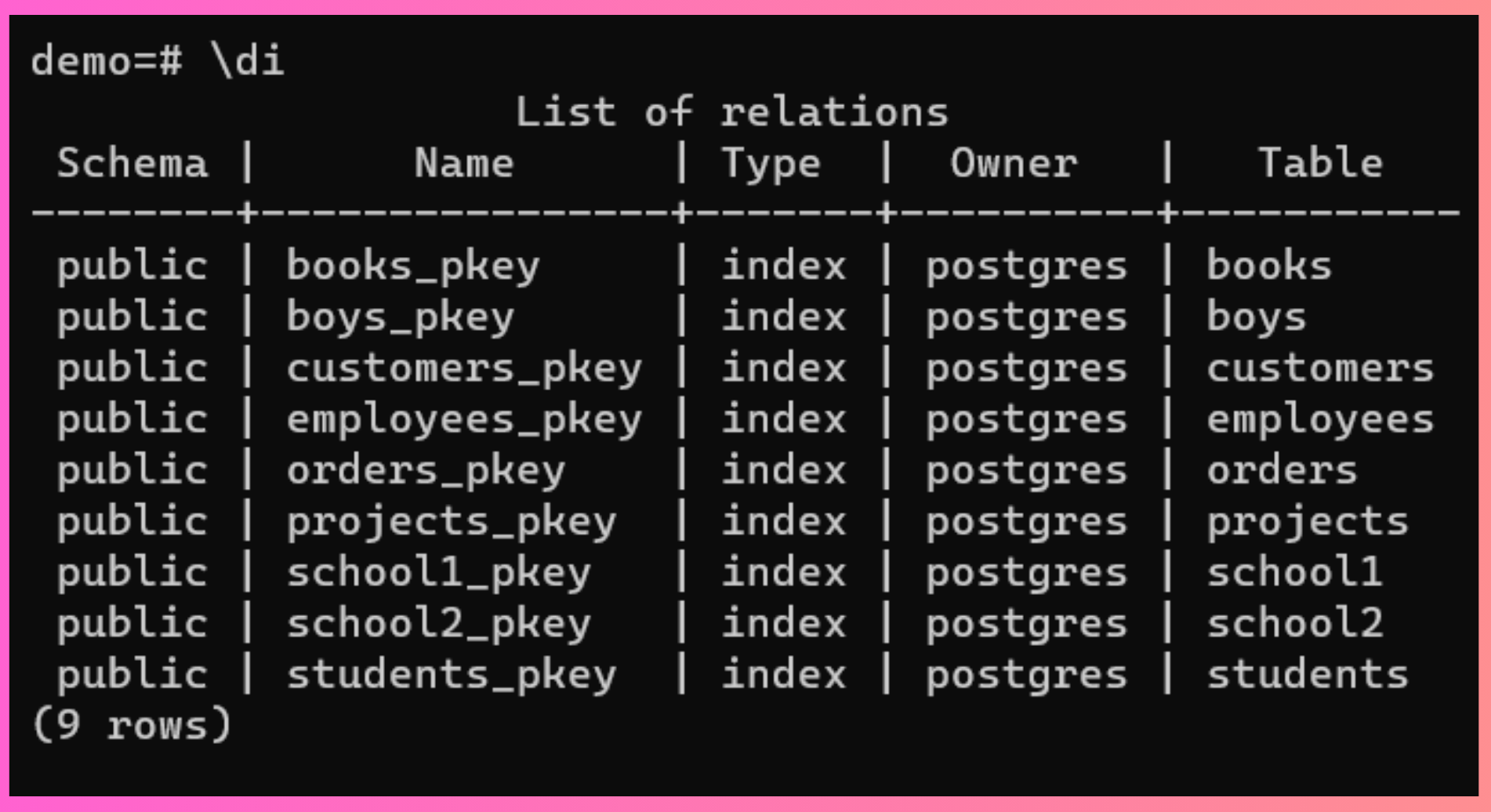Click projects_pkey in the Name column

click(452, 522)
